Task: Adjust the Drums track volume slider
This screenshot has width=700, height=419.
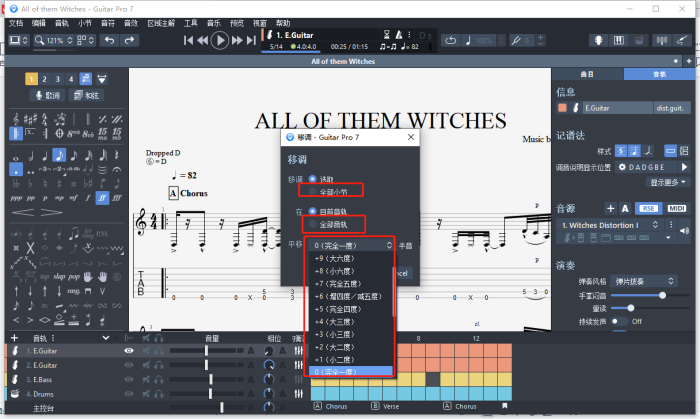Action: pos(209,394)
